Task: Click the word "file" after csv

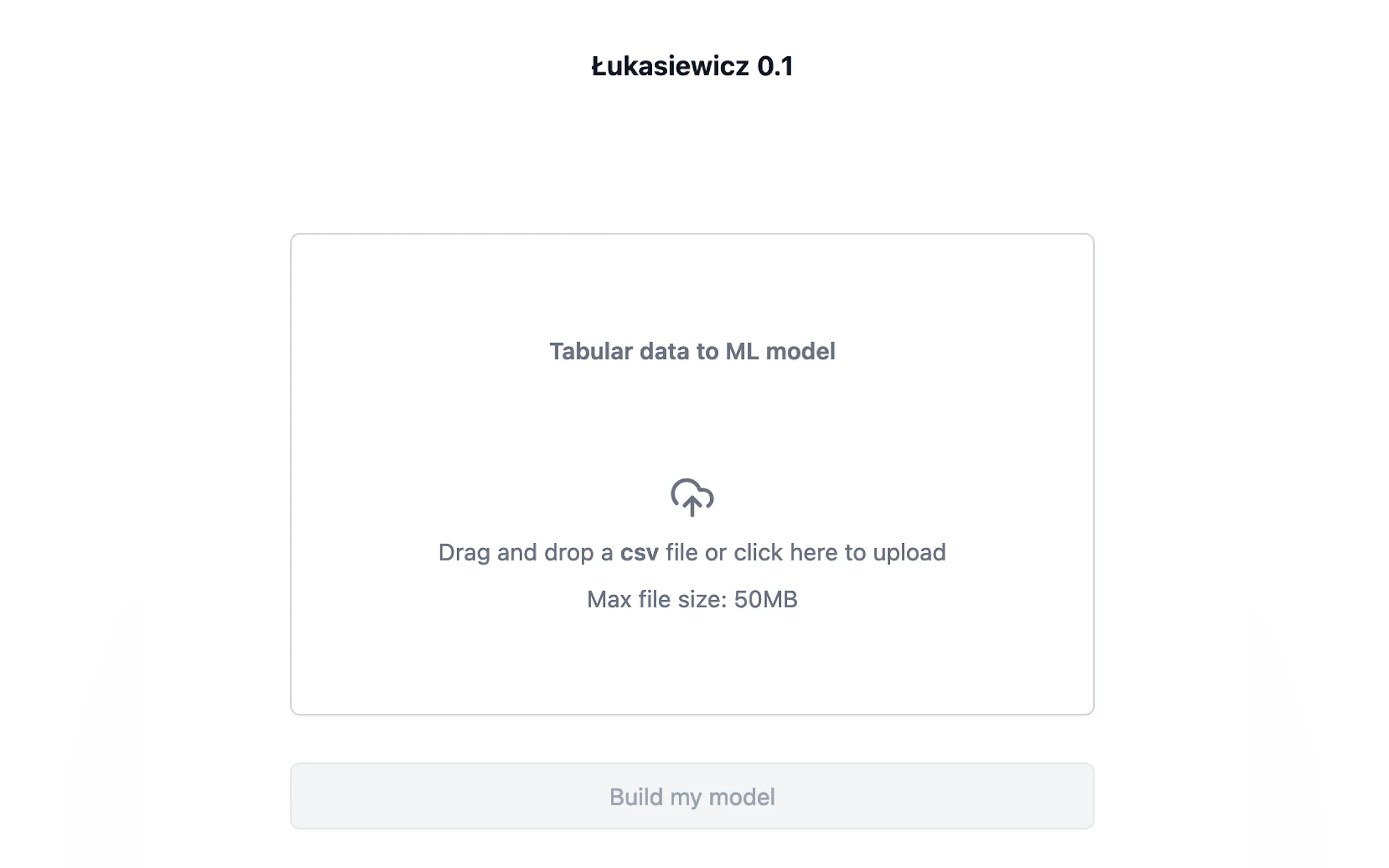Action: pyautogui.click(x=681, y=553)
